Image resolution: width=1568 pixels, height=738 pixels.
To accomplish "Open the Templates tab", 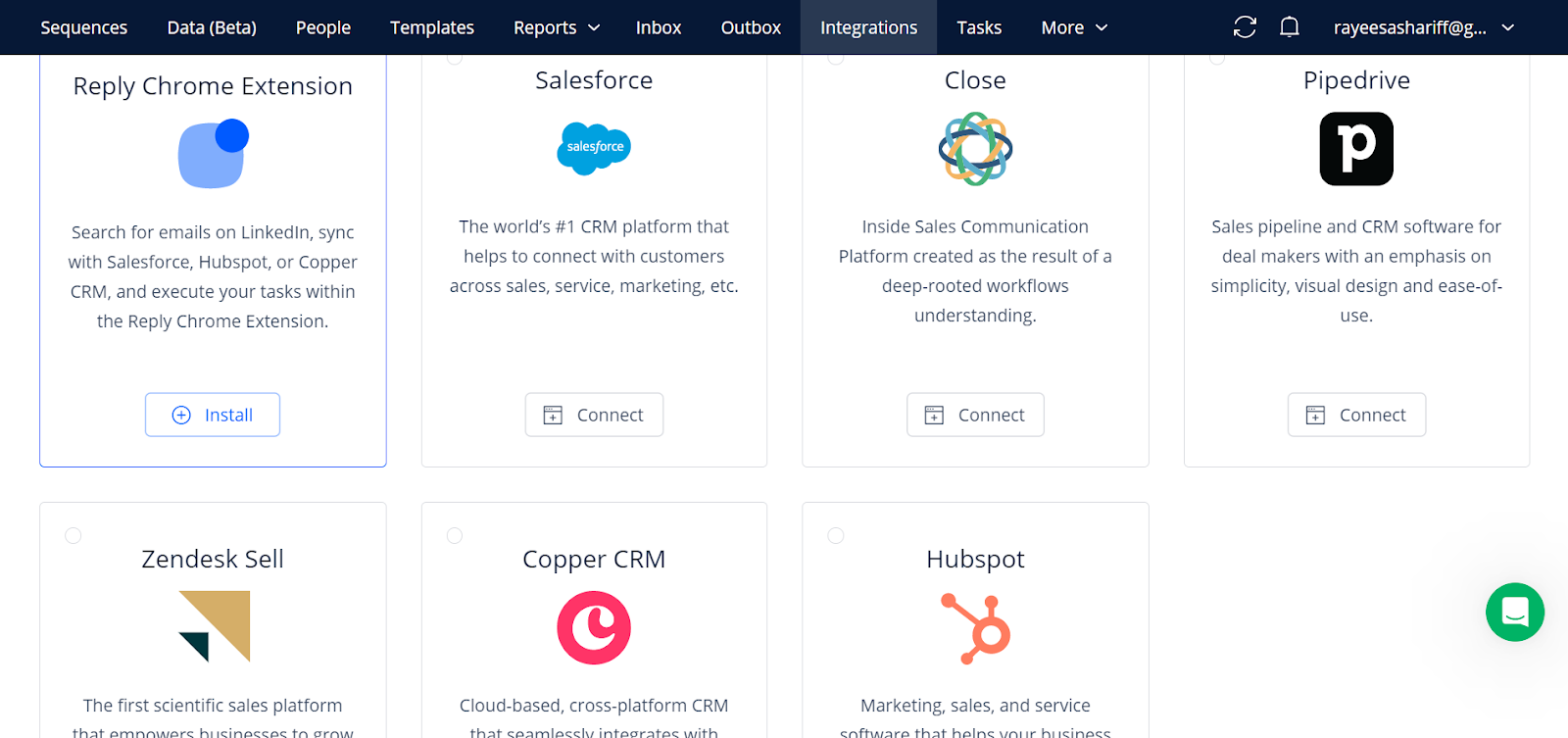I will coord(432,27).
